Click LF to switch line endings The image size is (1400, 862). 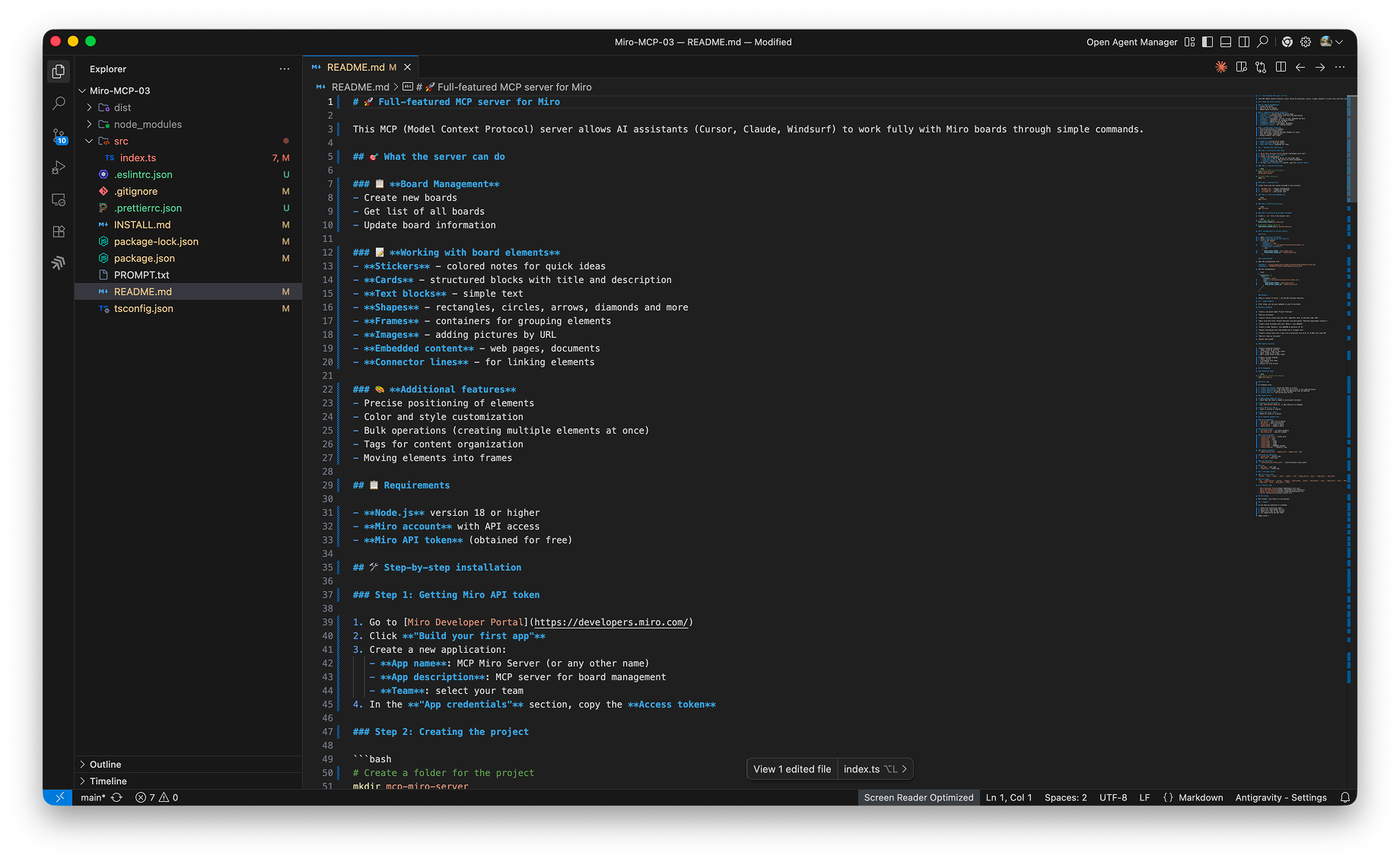1144,797
